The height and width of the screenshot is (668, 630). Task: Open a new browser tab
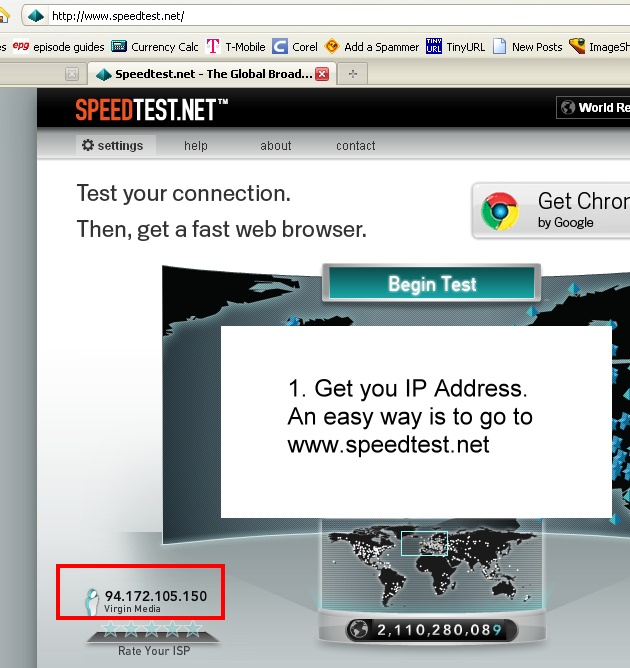coord(353,74)
